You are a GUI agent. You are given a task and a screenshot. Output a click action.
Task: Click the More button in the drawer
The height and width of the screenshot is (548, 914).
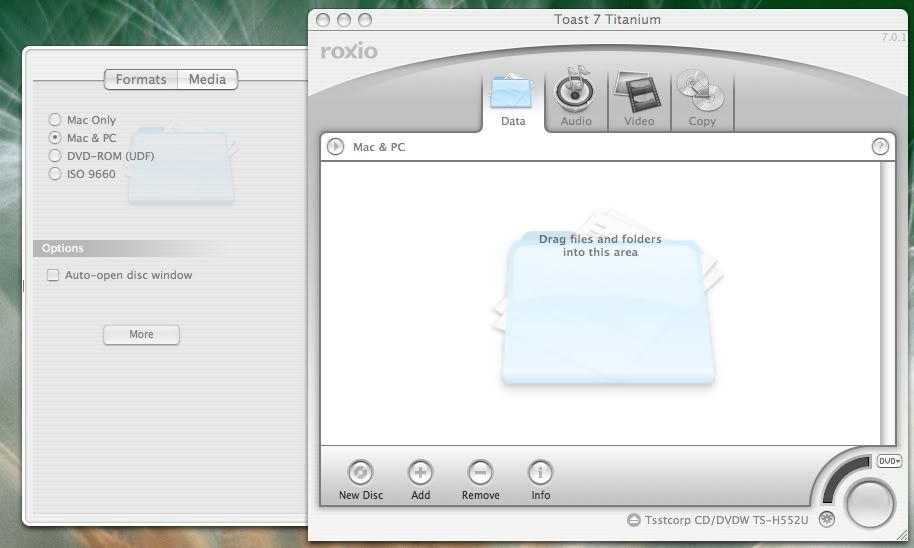[x=141, y=335]
